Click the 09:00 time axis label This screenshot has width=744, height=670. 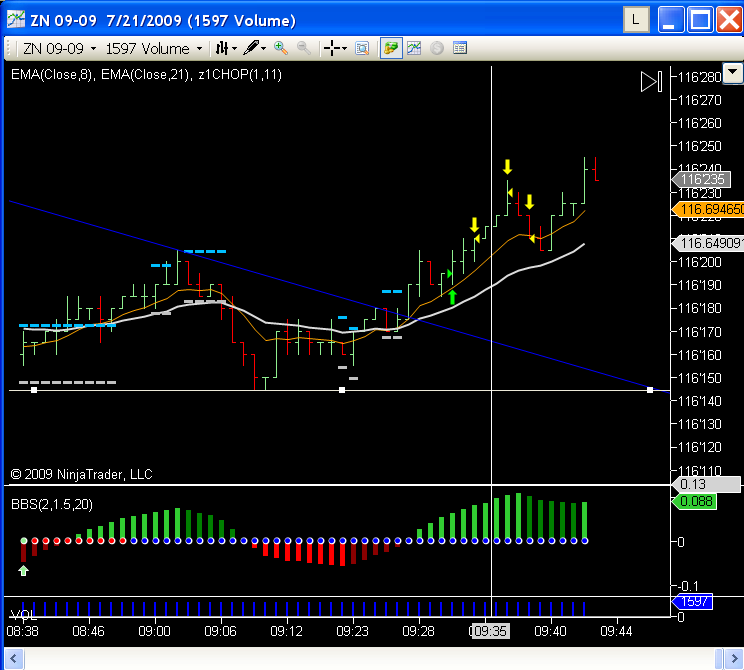click(x=154, y=631)
